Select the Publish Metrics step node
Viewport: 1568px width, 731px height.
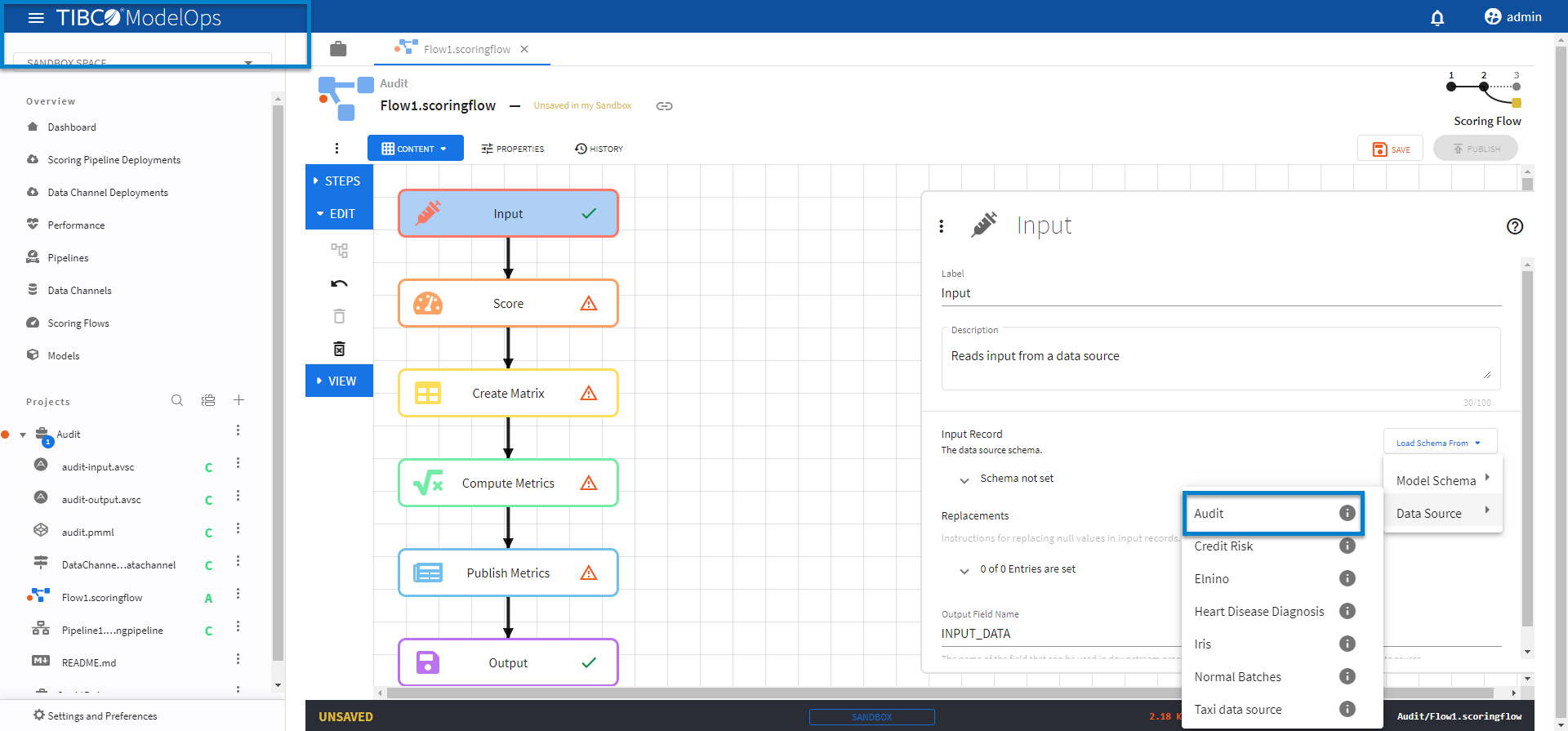508,573
